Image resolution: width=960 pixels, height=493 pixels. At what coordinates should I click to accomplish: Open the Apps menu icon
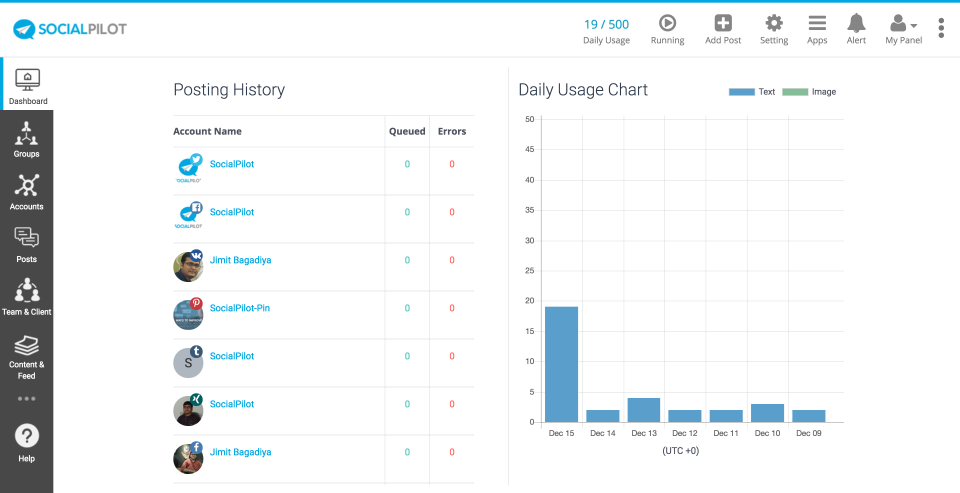point(817,24)
